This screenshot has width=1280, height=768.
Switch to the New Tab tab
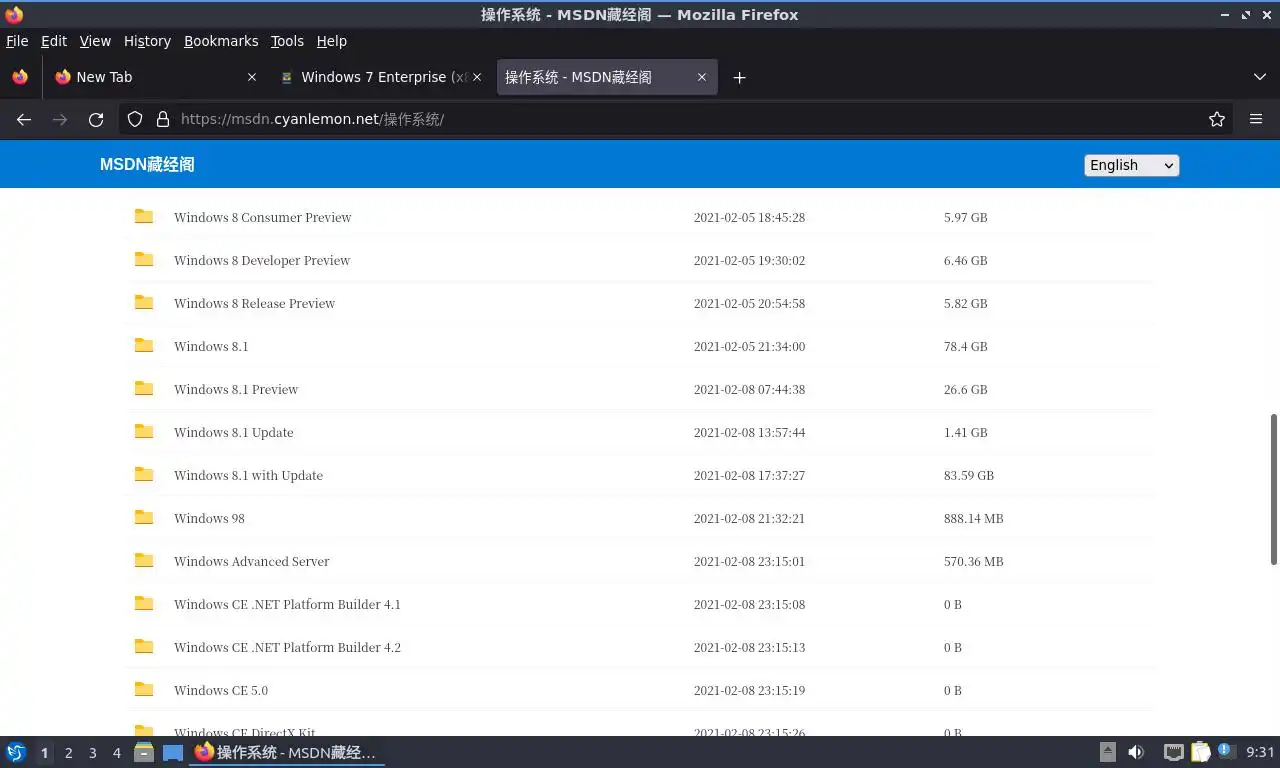(x=155, y=77)
